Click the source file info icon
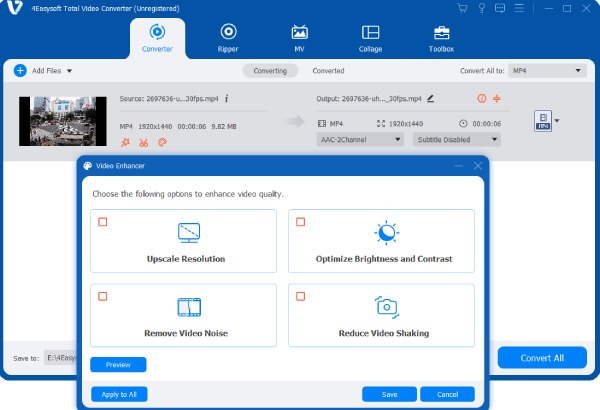600x410 pixels. [227, 99]
